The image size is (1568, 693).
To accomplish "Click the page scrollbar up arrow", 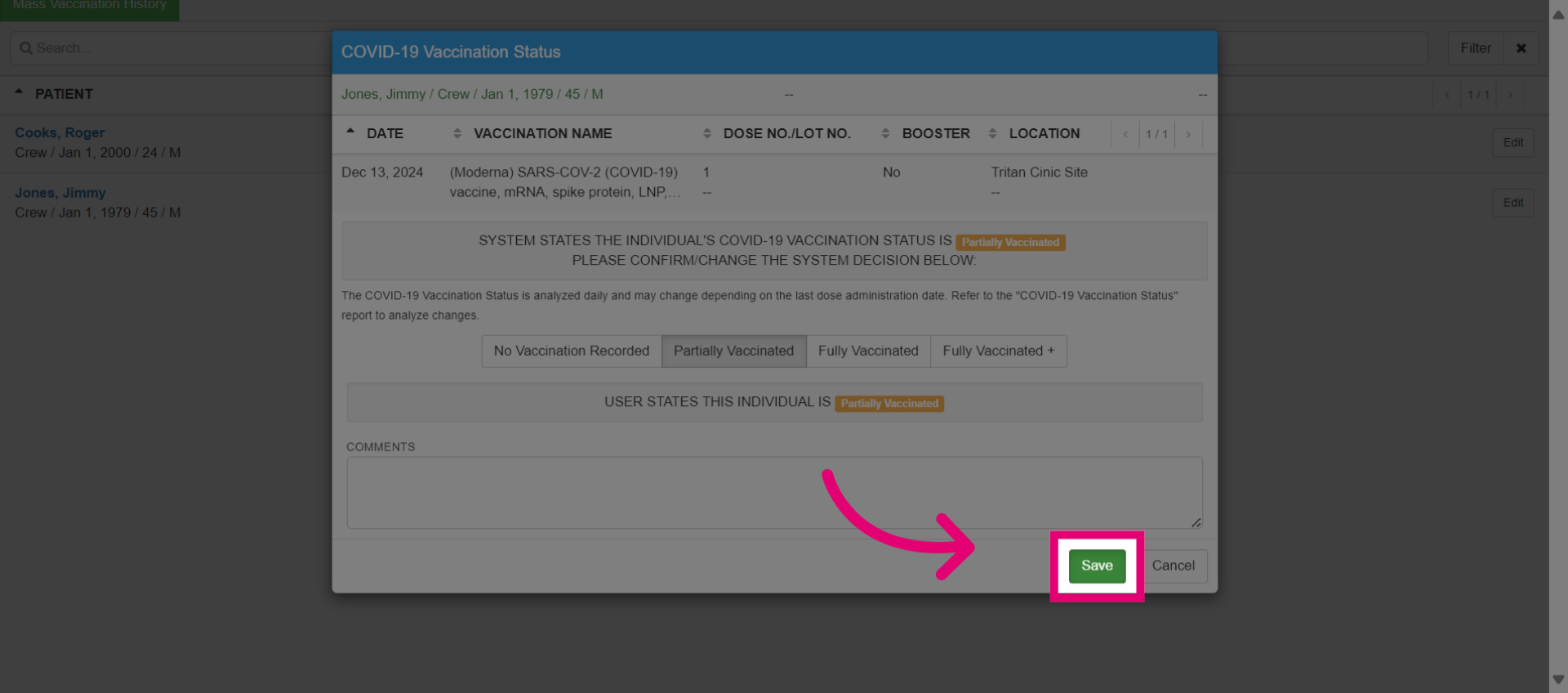I will pyautogui.click(x=1558, y=14).
